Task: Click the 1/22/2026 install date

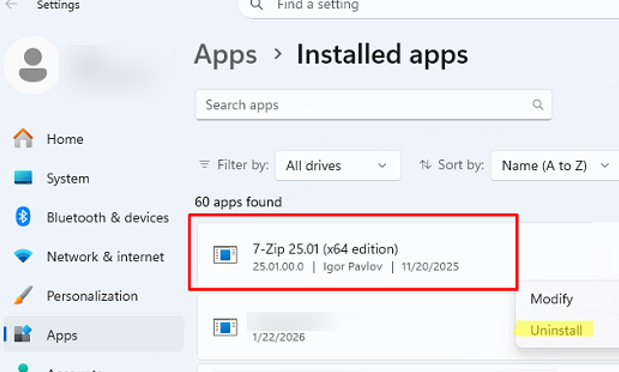Action: [279, 337]
